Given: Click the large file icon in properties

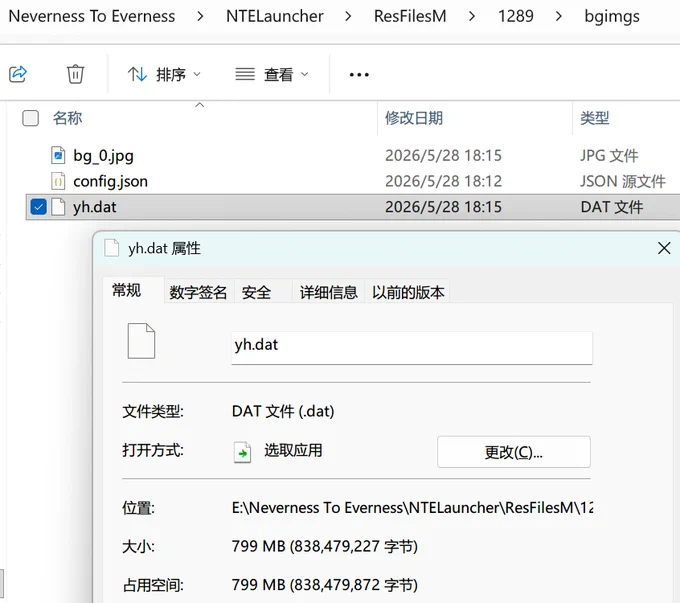Looking at the screenshot, I should coord(141,341).
